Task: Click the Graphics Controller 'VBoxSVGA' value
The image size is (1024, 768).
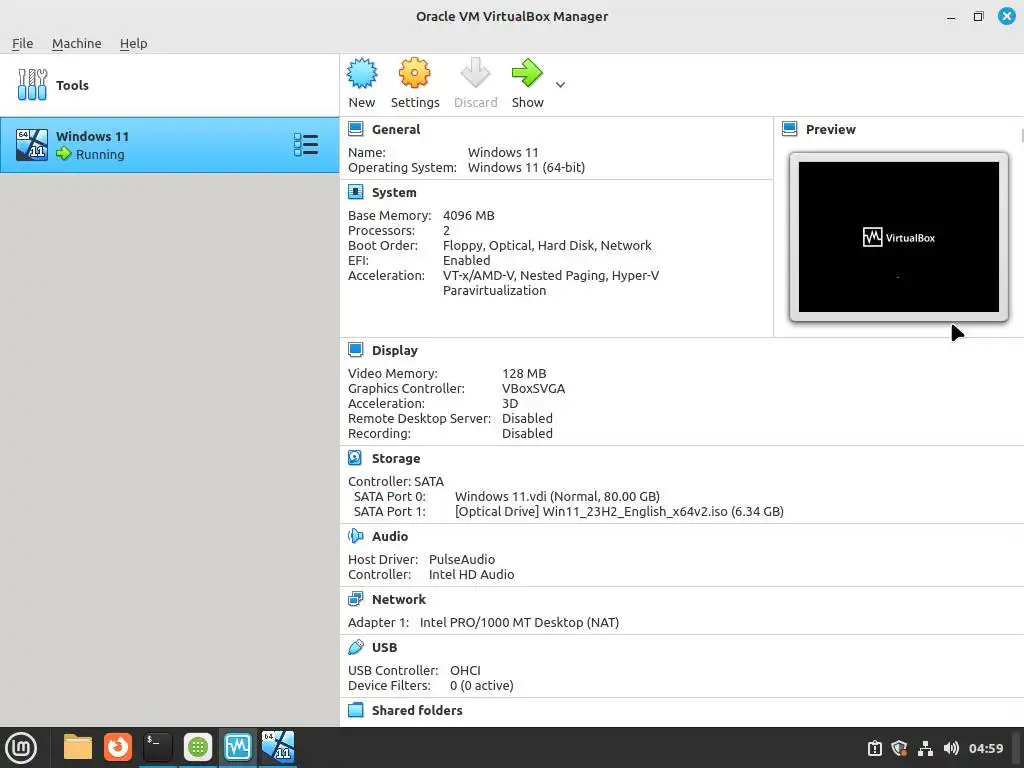Action: pos(533,389)
